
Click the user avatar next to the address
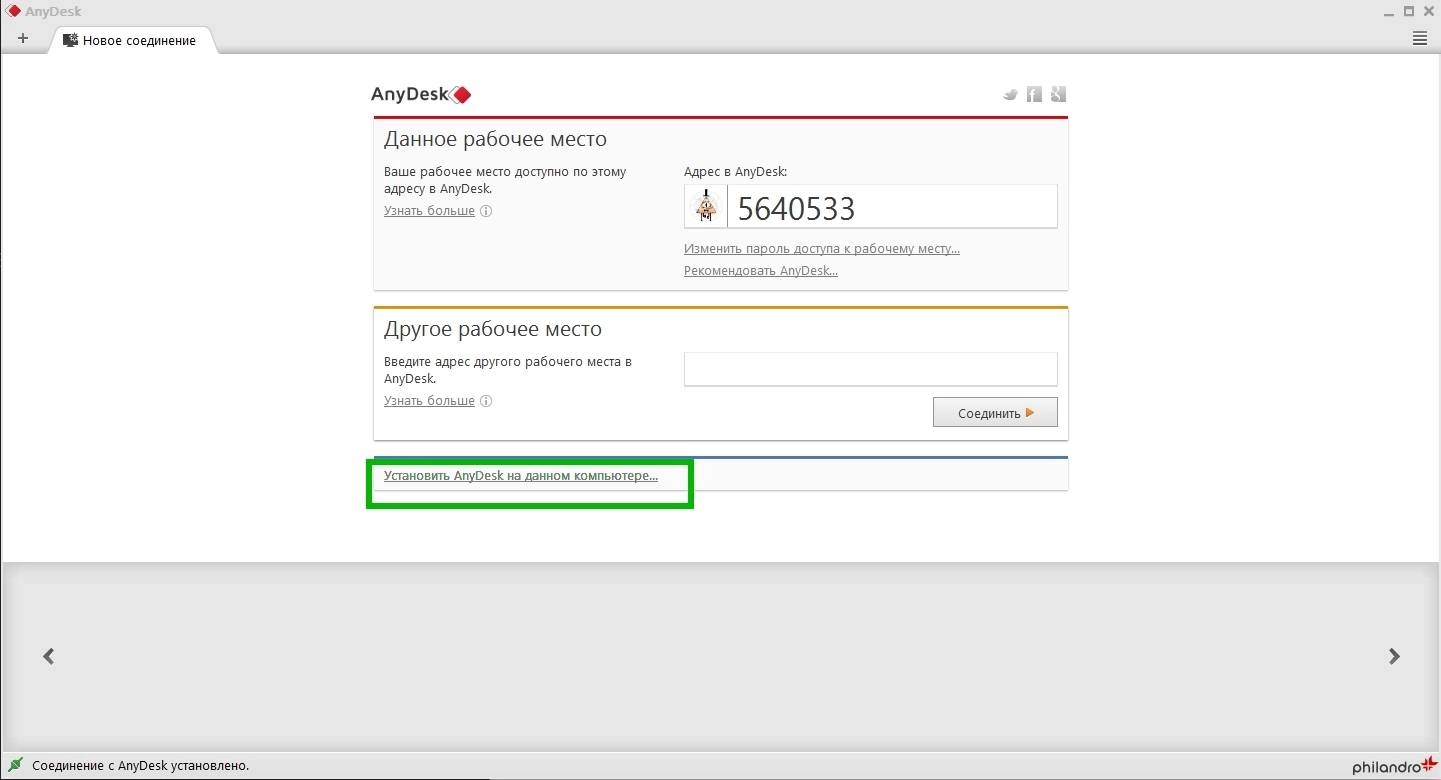point(706,207)
